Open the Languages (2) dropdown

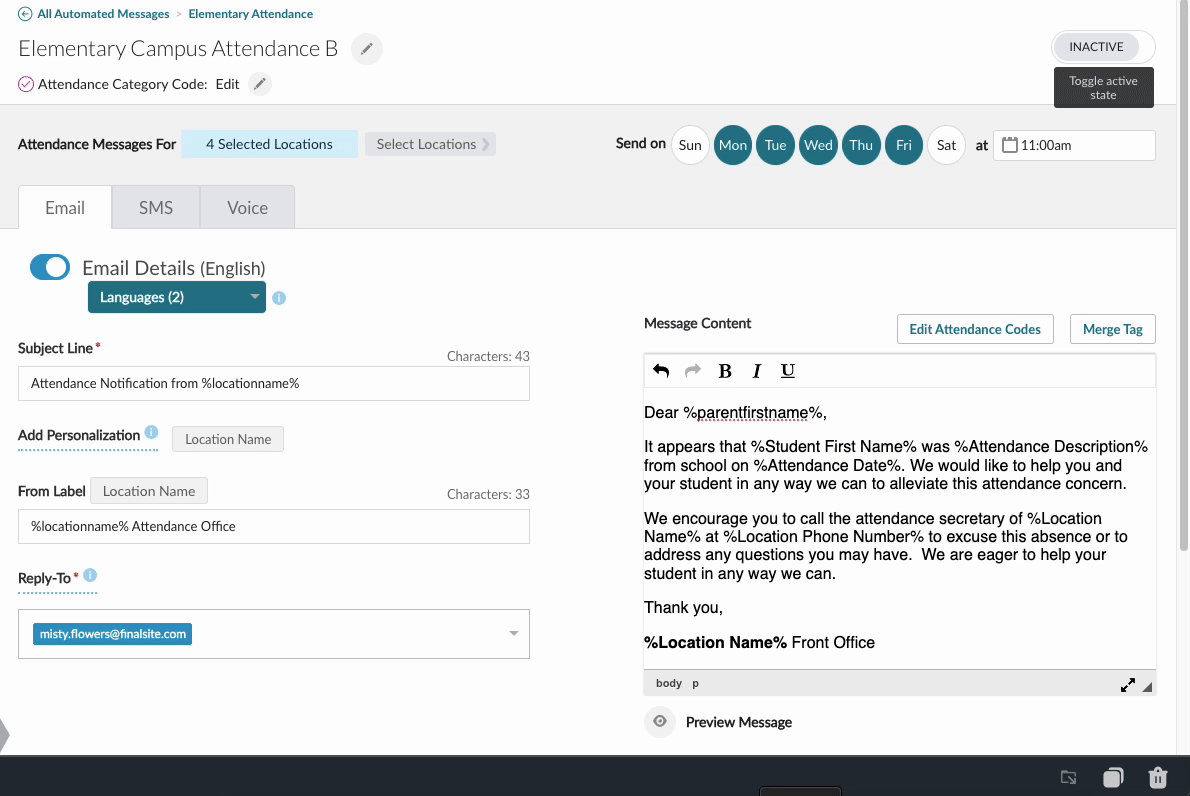pyautogui.click(x=177, y=297)
